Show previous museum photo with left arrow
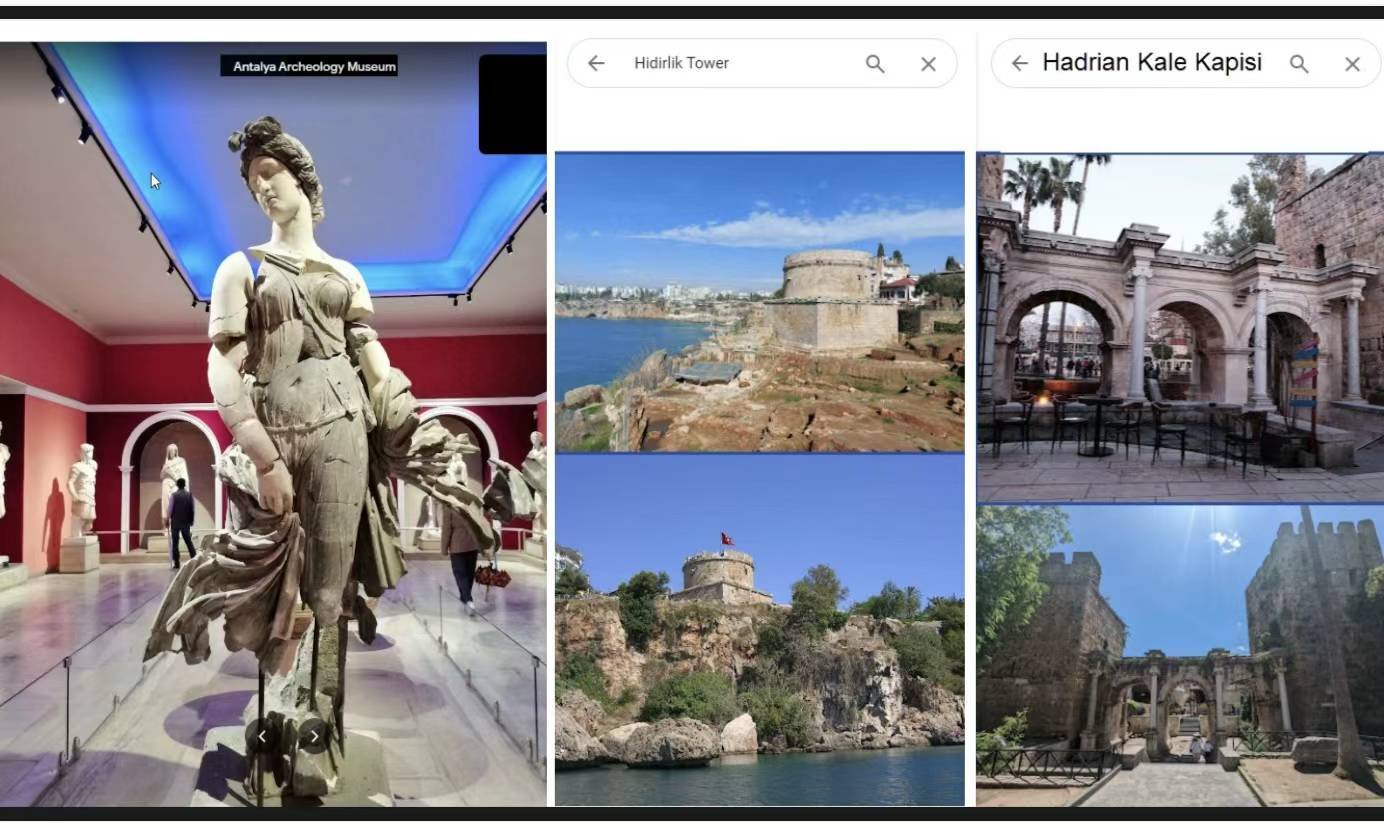Image resolution: width=1384 pixels, height=828 pixels. (262, 736)
